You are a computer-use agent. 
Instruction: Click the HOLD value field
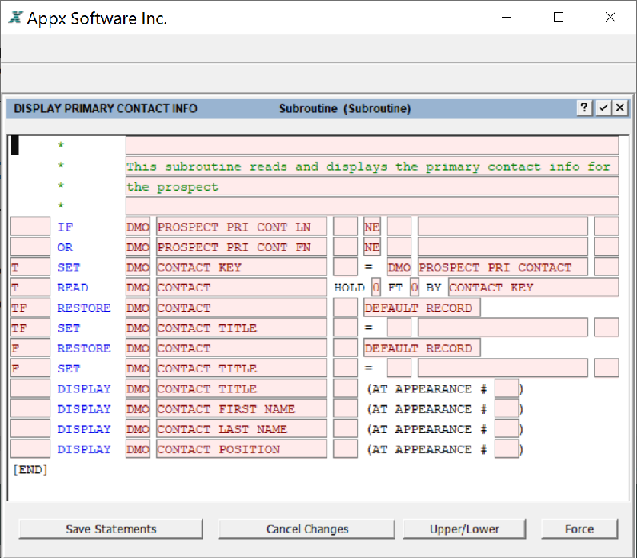[x=376, y=287]
